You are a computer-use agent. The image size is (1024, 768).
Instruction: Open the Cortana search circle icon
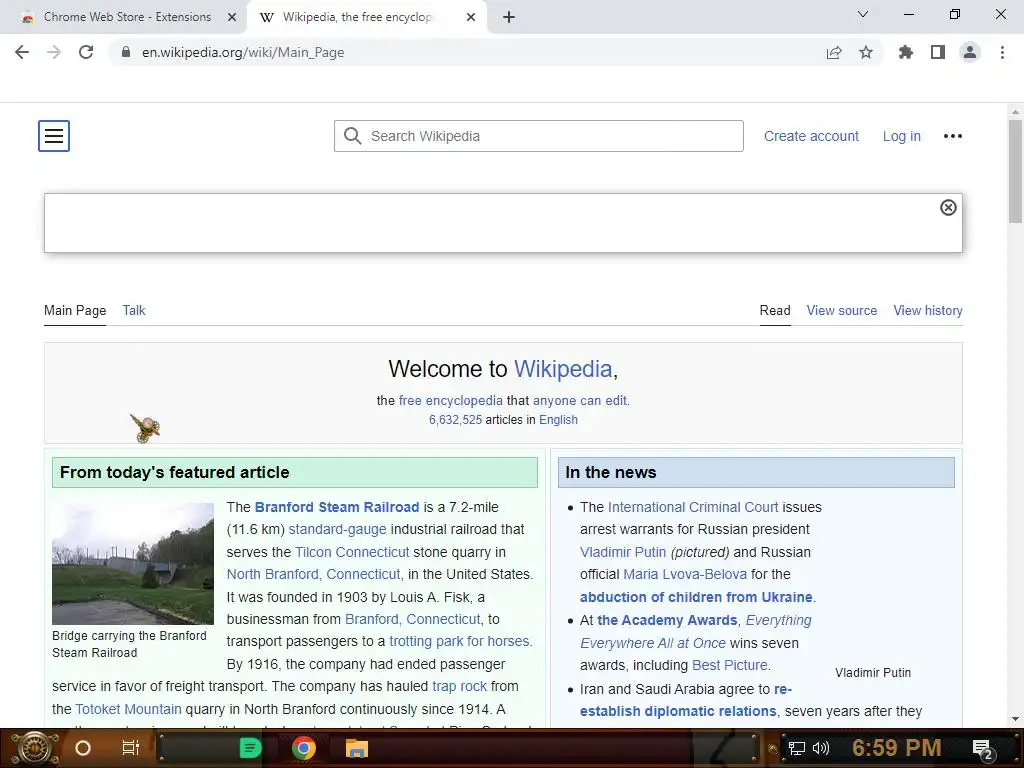82,748
